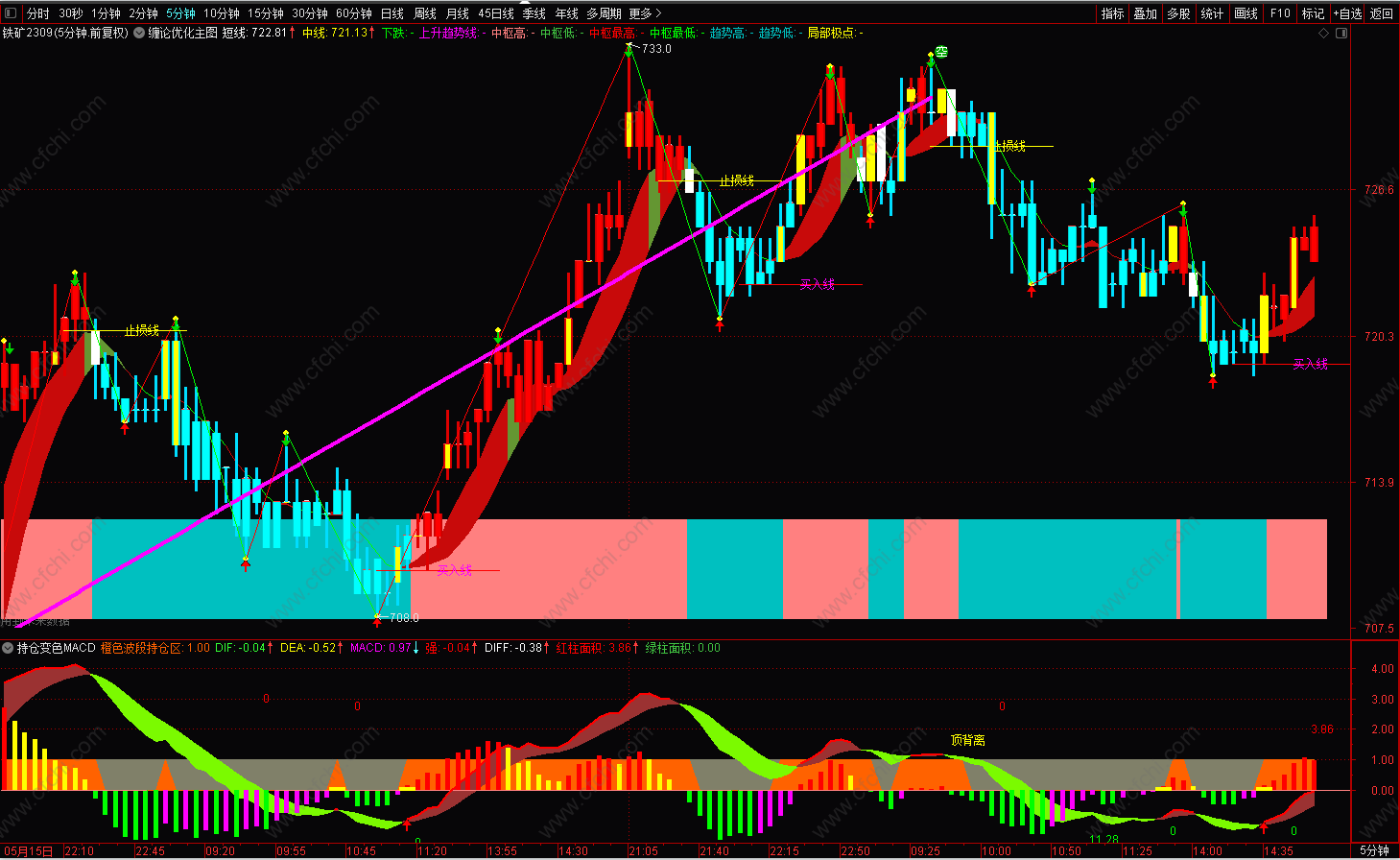Click the 713.9 price axis label
This screenshot has width=1400, height=860.
tap(1379, 483)
